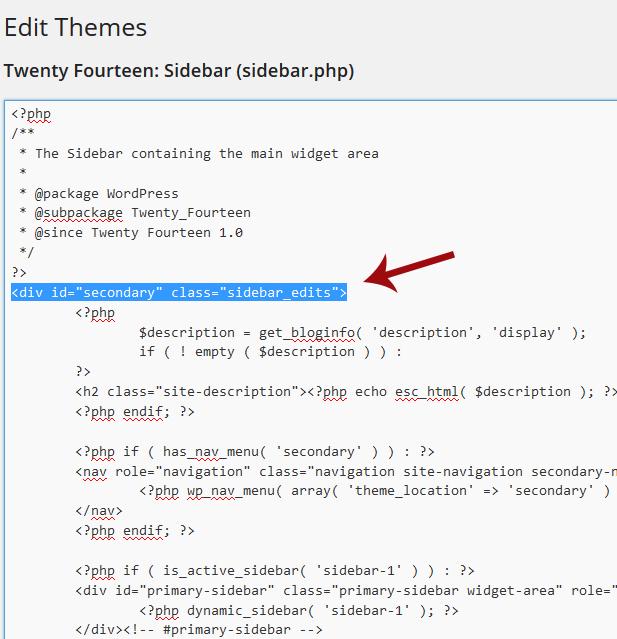Click the $description = get_bloginfo line
Viewport: 617px width, 639px height.
[362, 332]
